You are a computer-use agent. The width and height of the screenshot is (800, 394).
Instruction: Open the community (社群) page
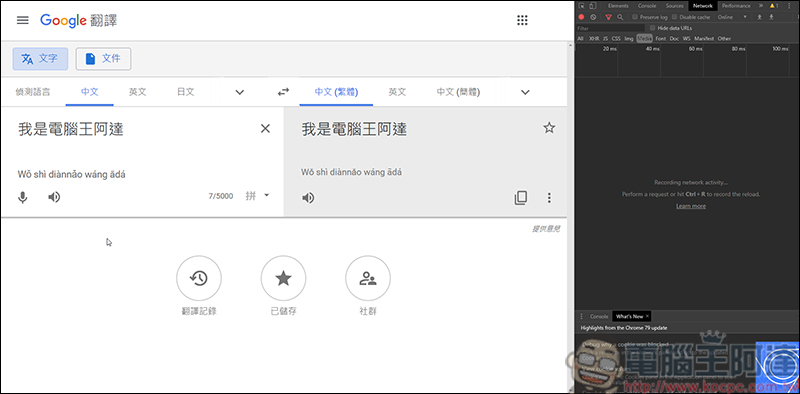368,278
